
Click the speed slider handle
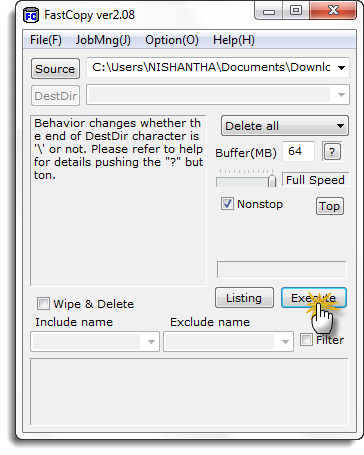point(272,180)
